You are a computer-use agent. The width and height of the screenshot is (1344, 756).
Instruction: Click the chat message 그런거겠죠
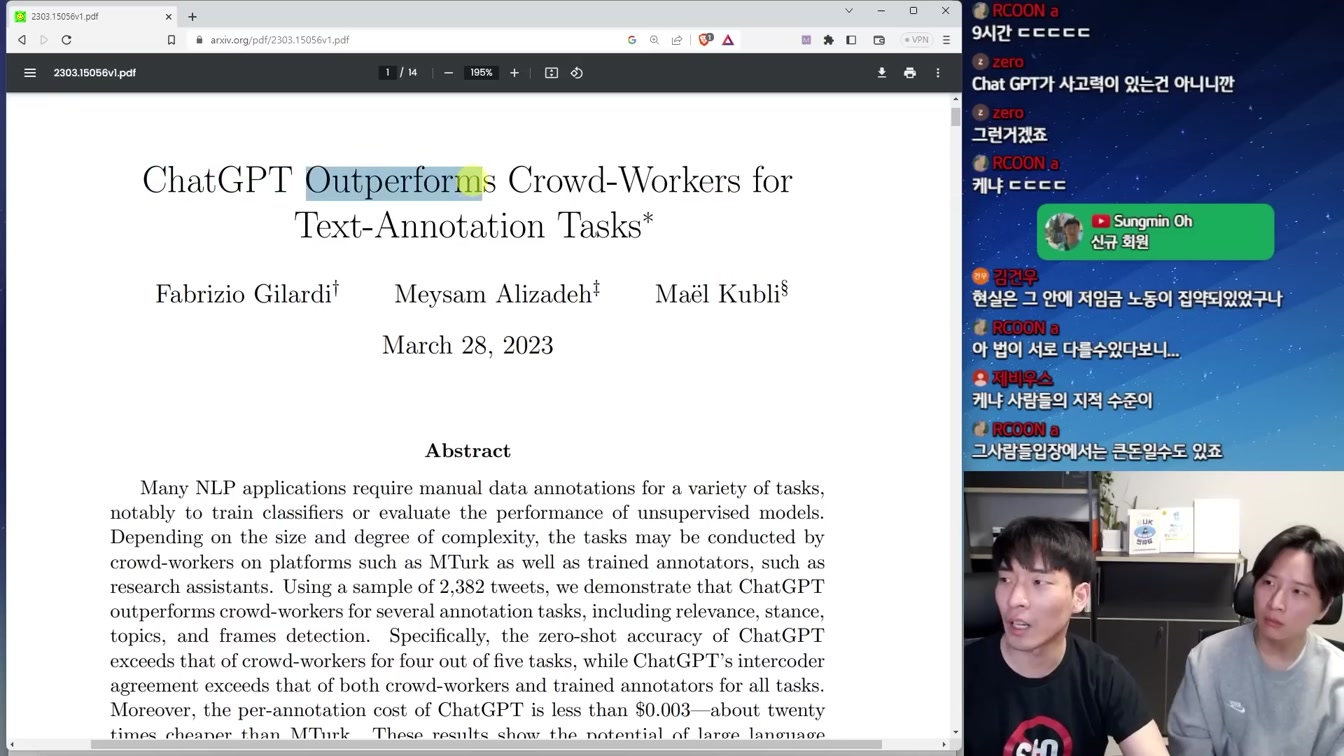1010,135
